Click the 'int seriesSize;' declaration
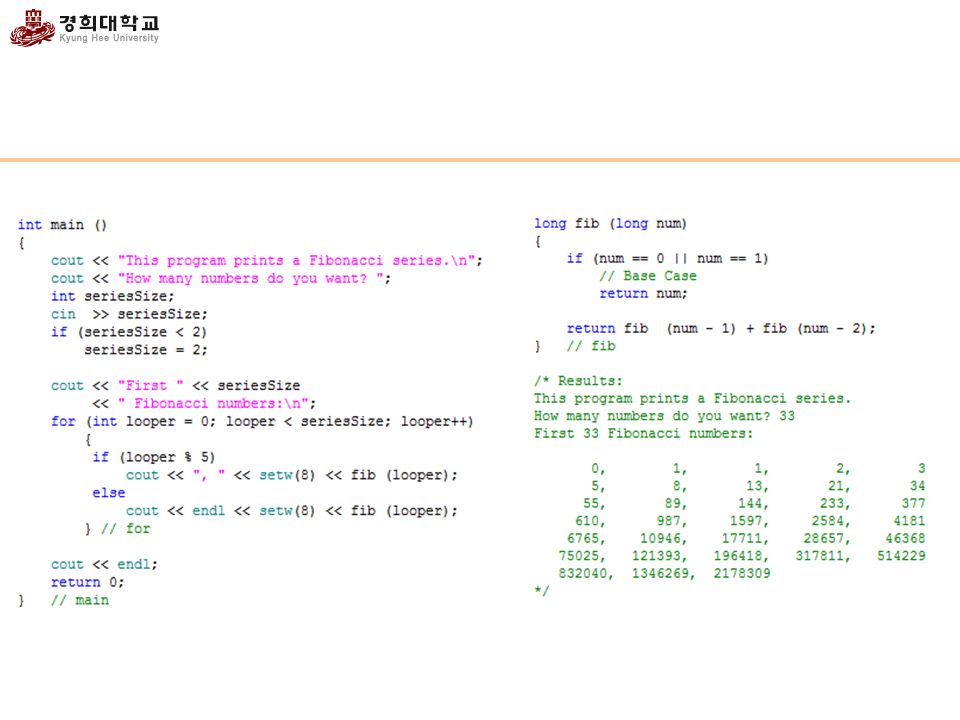The image size is (960, 720). point(113,296)
